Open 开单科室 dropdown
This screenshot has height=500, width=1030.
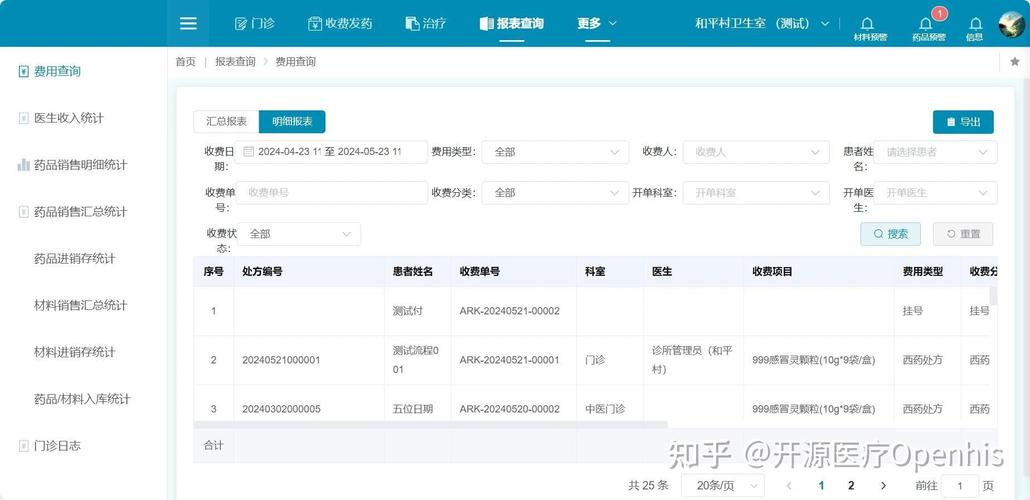pos(755,193)
